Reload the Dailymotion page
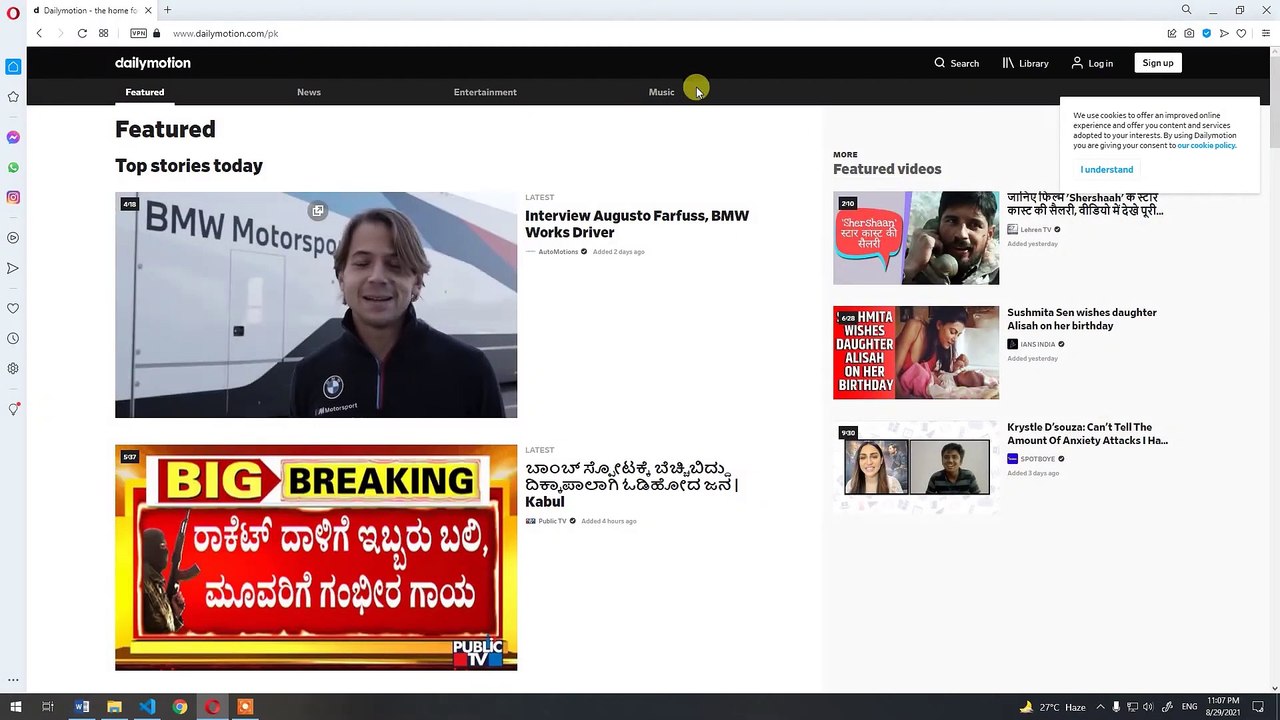This screenshot has height=720, width=1280. pos(82,33)
